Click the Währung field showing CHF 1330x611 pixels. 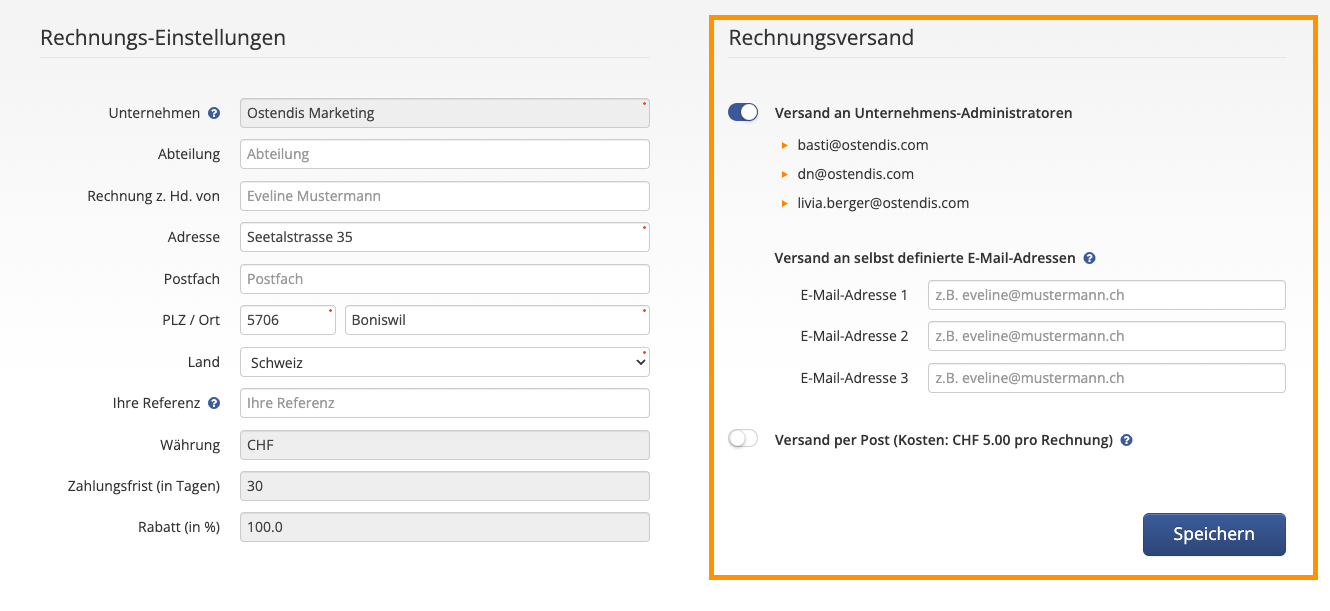point(445,445)
